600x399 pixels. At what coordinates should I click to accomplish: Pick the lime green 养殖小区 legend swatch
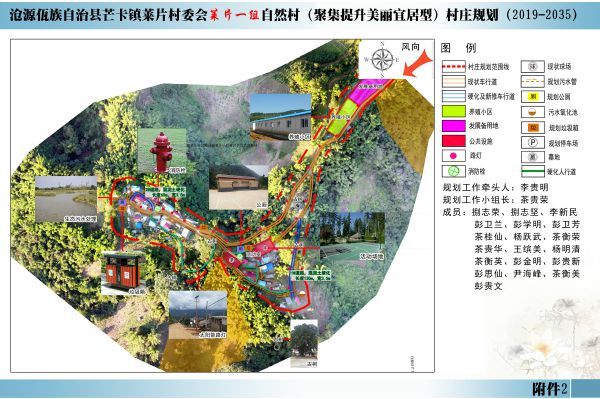[453, 111]
